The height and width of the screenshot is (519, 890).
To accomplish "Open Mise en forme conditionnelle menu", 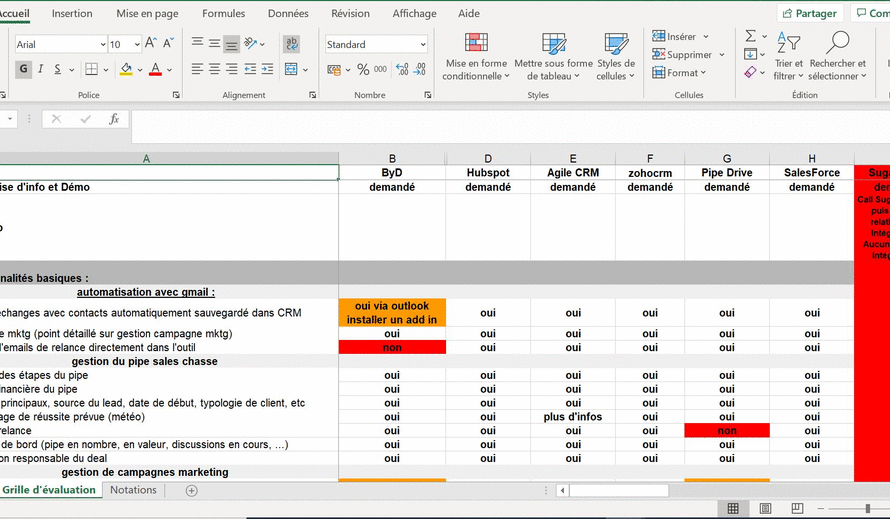I will [476, 57].
